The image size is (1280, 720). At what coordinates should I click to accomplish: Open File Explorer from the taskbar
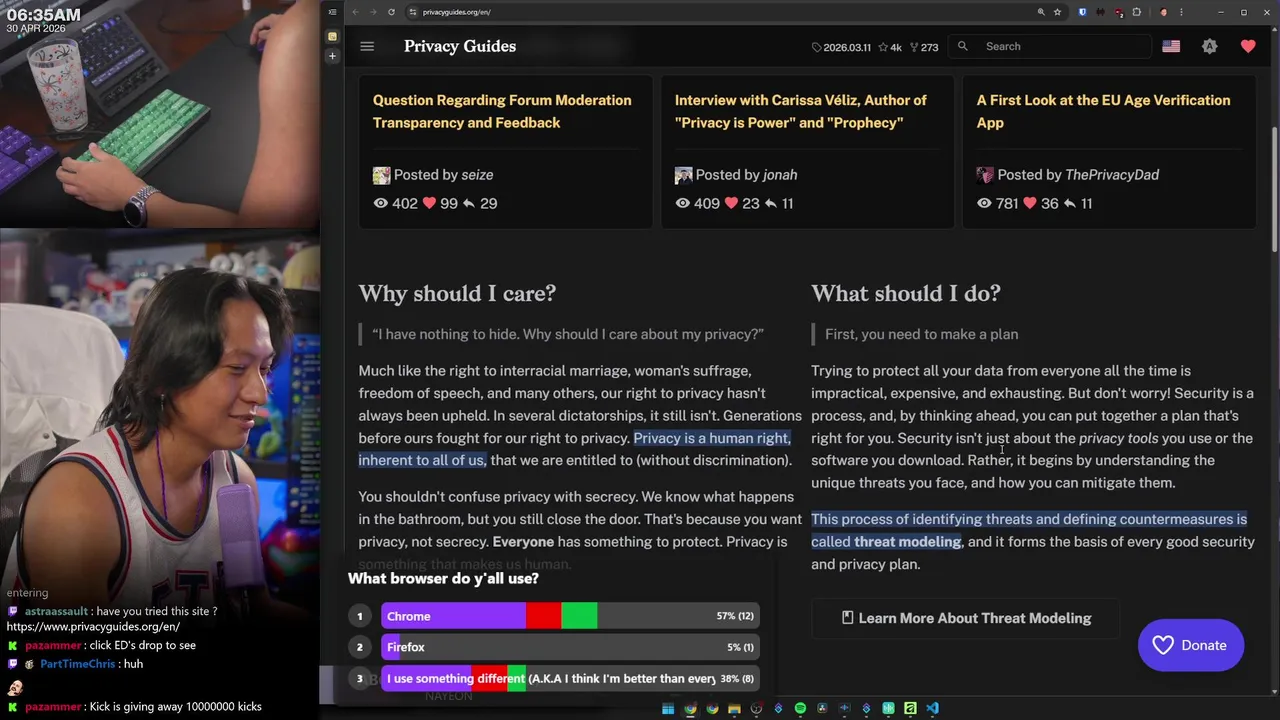coord(734,708)
